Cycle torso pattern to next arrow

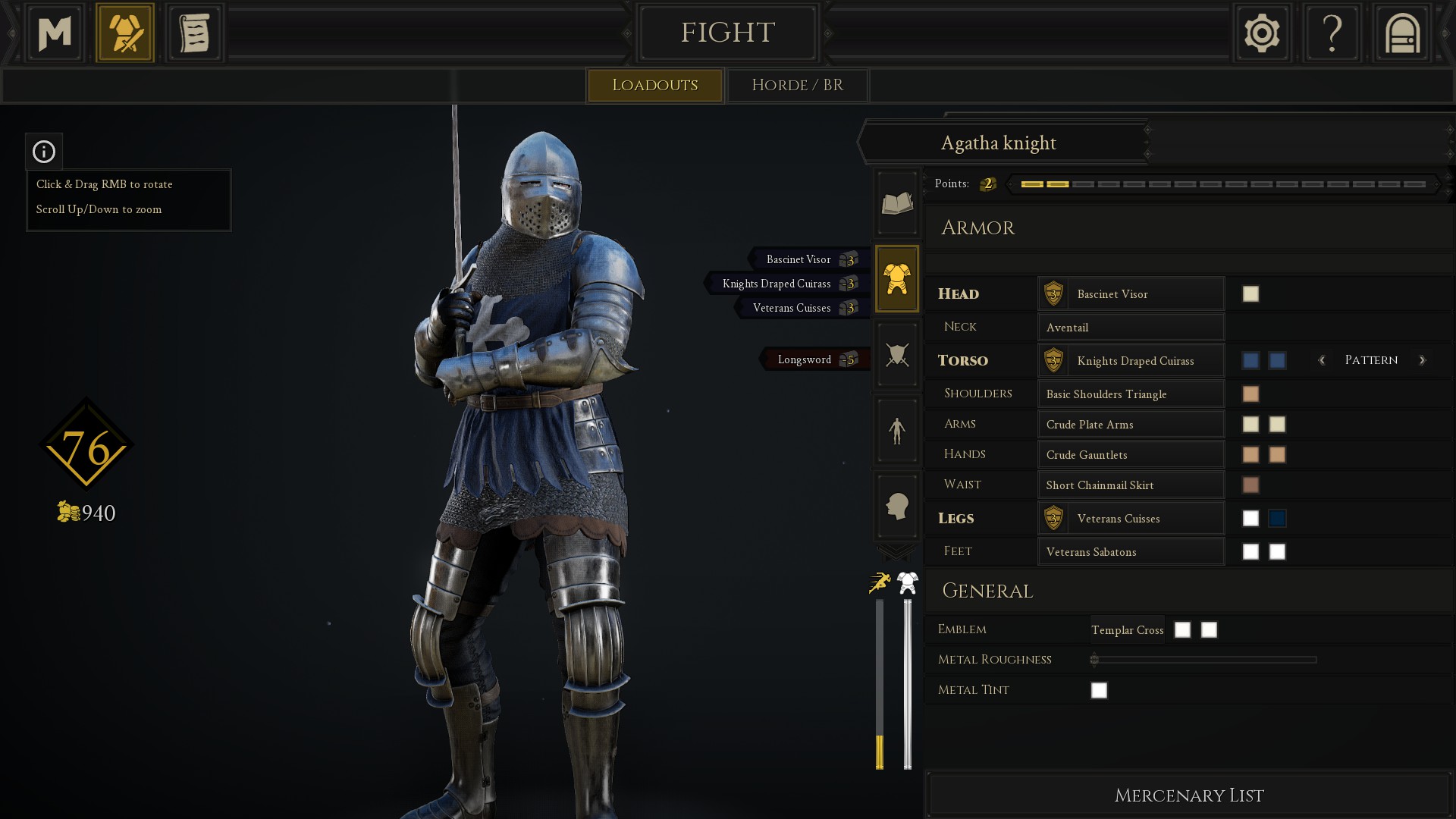pyautogui.click(x=1422, y=360)
